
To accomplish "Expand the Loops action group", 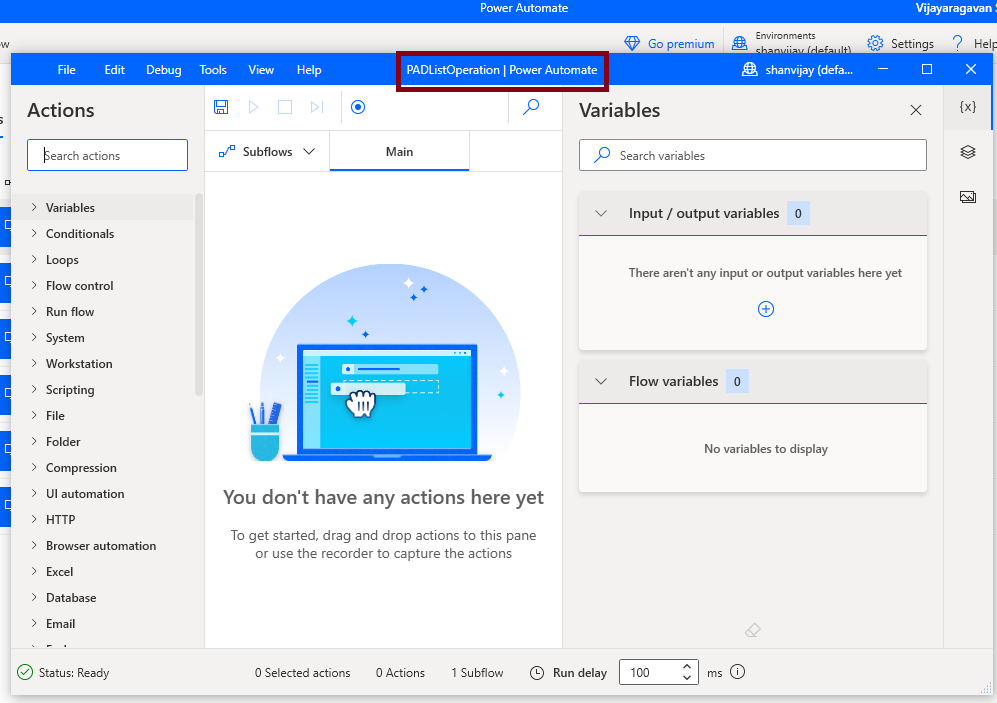I will click(x=34, y=259).
